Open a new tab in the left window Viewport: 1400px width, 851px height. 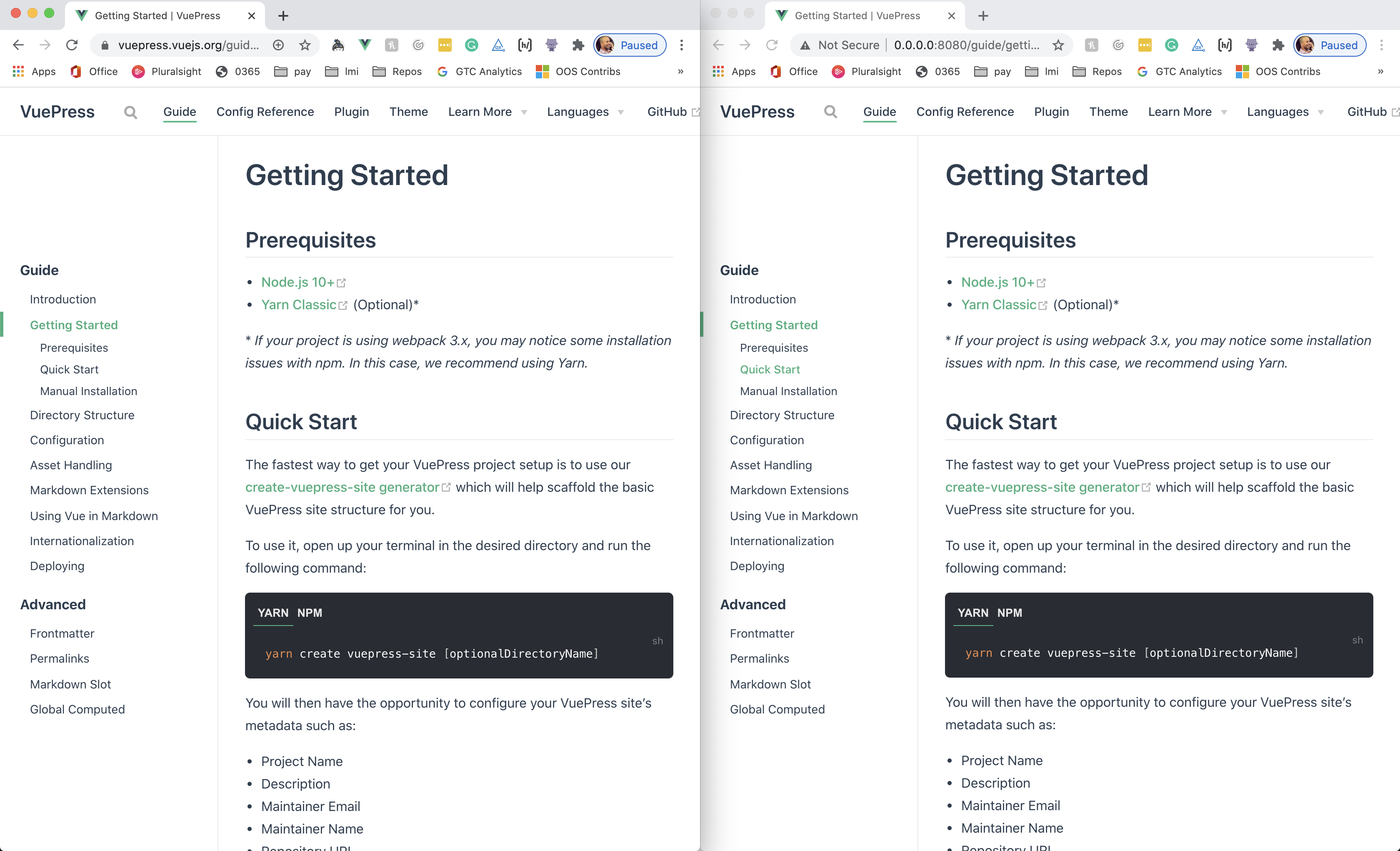click(283, 16)
